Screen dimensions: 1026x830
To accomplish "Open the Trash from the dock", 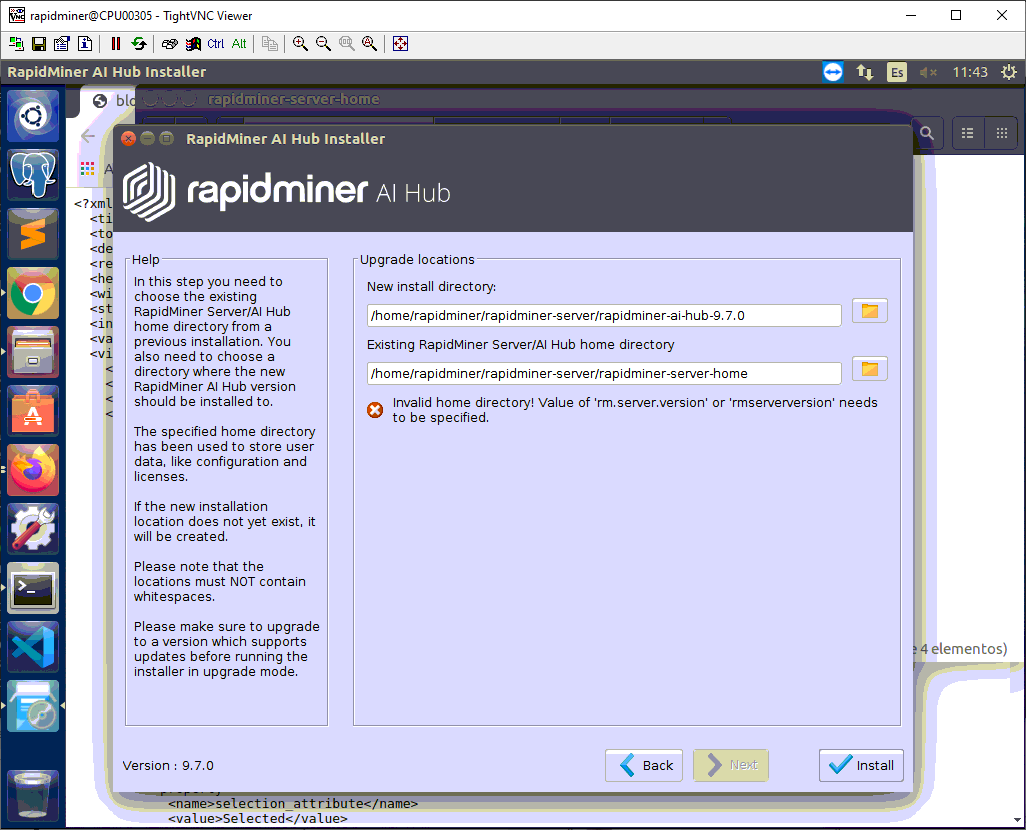I will (33, 795).
